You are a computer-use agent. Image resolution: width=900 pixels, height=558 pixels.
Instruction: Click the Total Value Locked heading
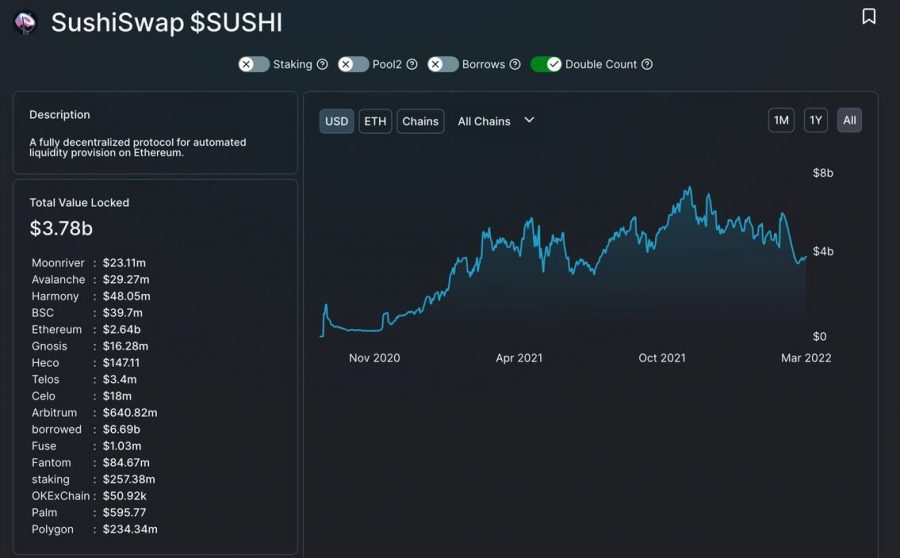click(79, 203)
